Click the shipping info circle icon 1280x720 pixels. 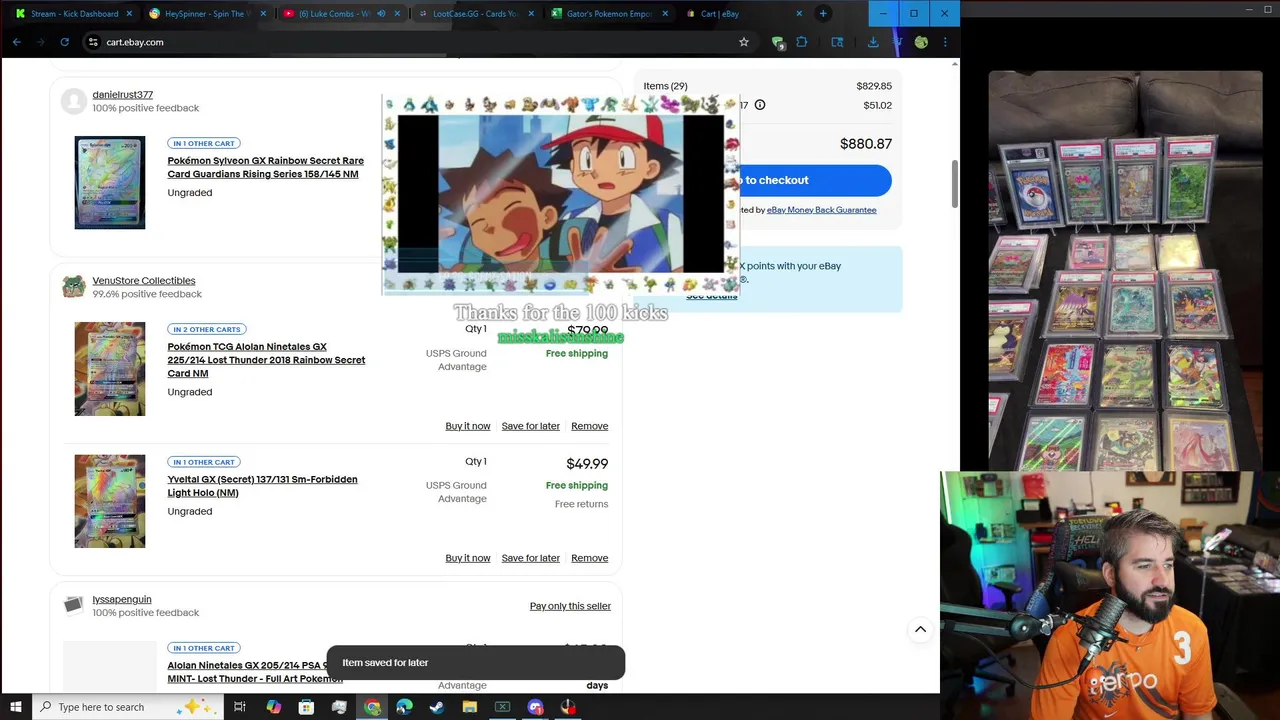[760, 105]
